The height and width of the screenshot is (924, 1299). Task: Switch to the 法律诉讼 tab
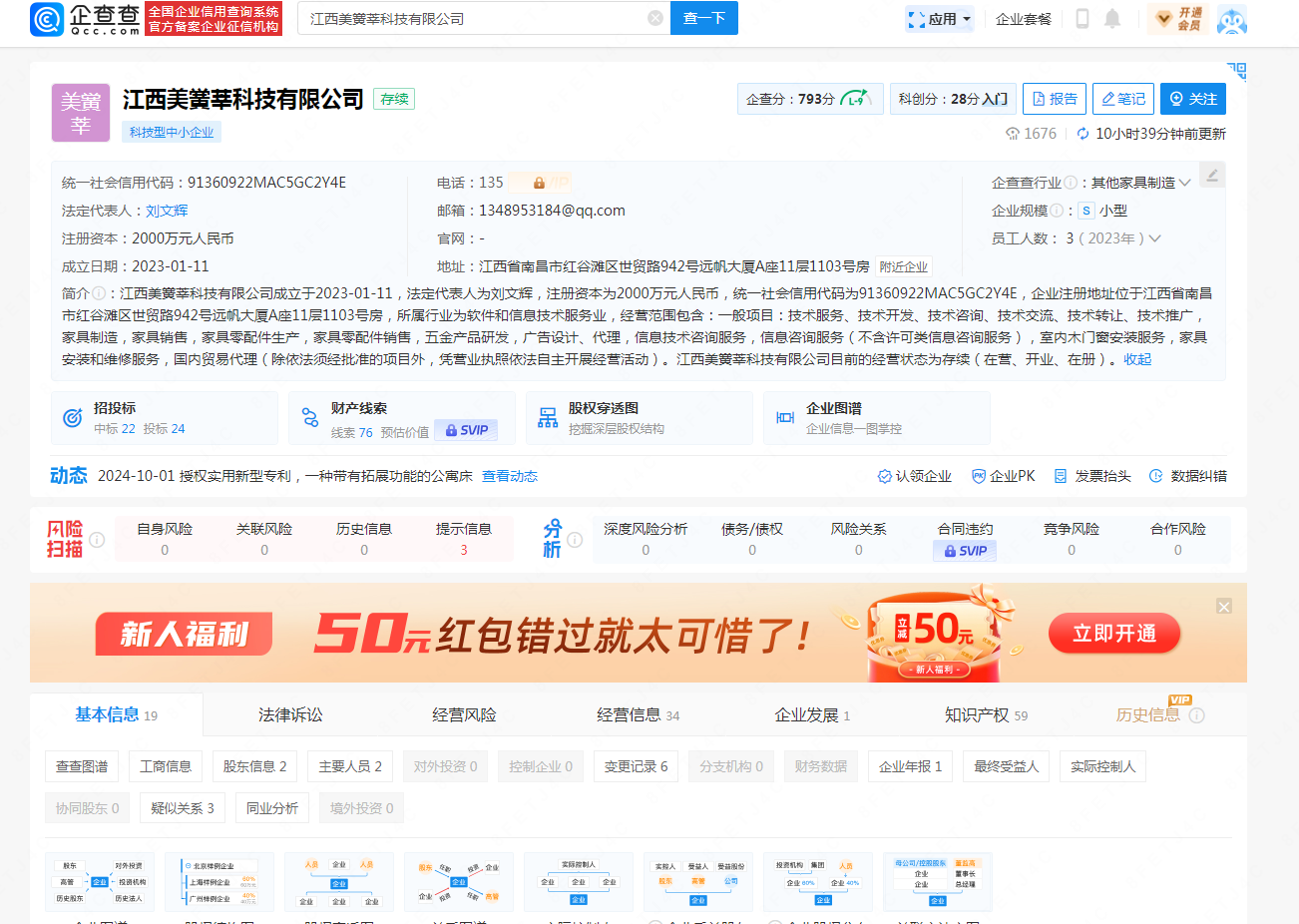coord(290,714)
